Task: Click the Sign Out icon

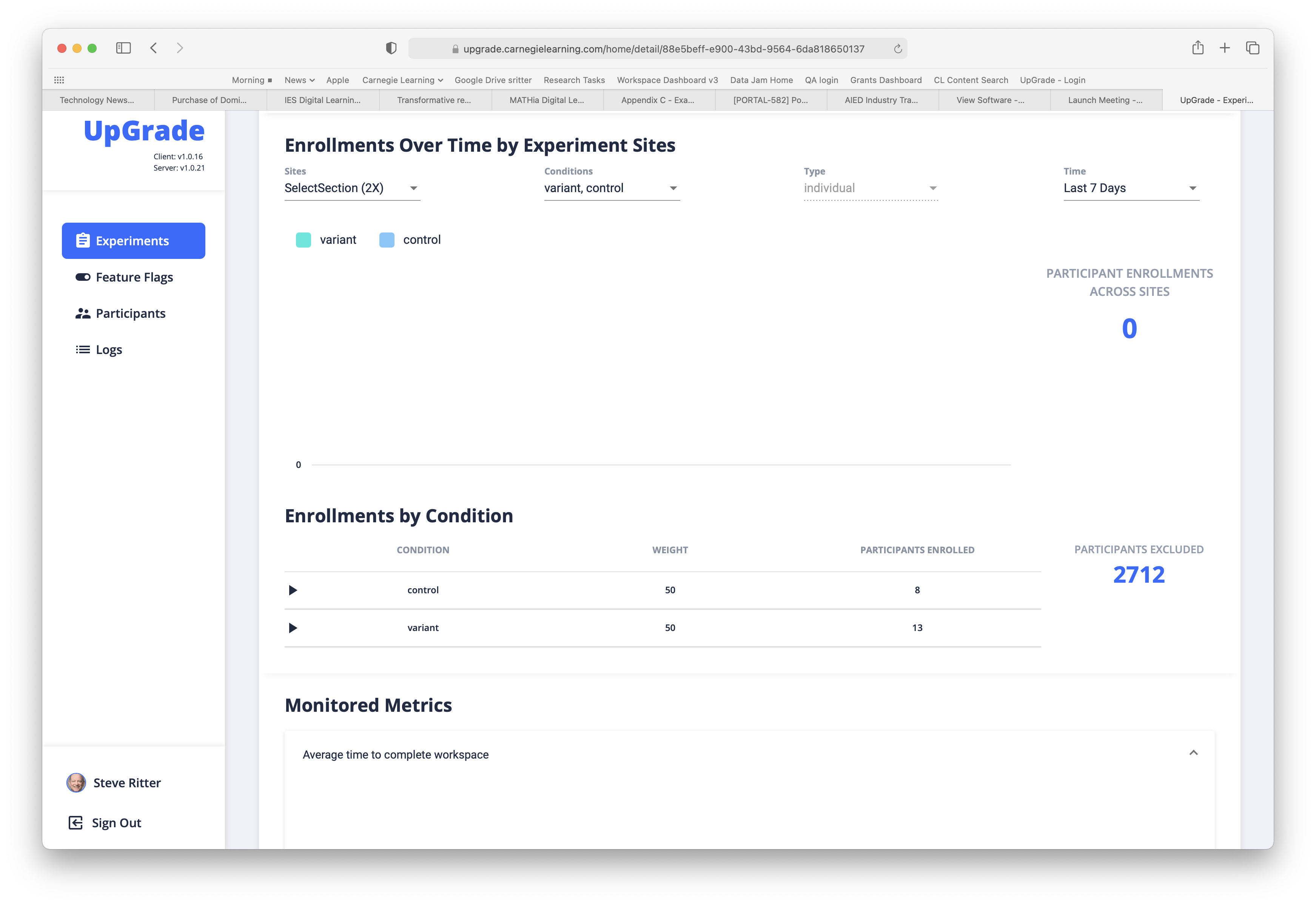Action: click(76, 822)
